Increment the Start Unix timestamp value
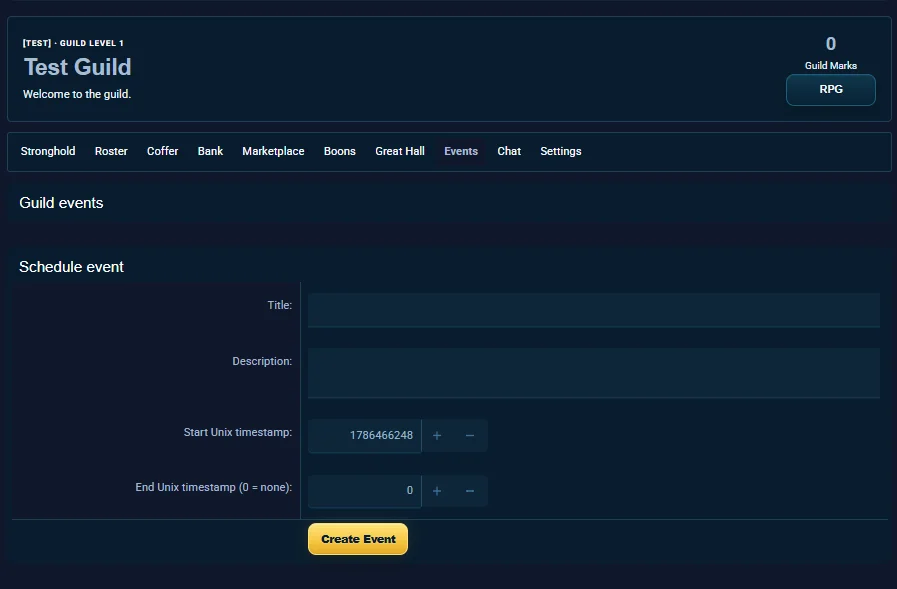The image size is (897, 589). 437,436
